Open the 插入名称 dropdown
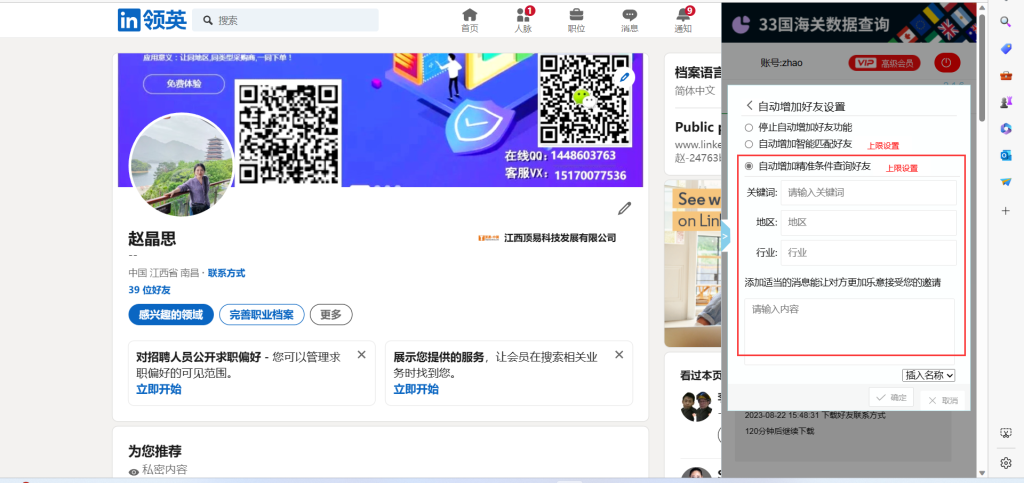This screenshot has height=483, width=1024. (x=929, y=375)
